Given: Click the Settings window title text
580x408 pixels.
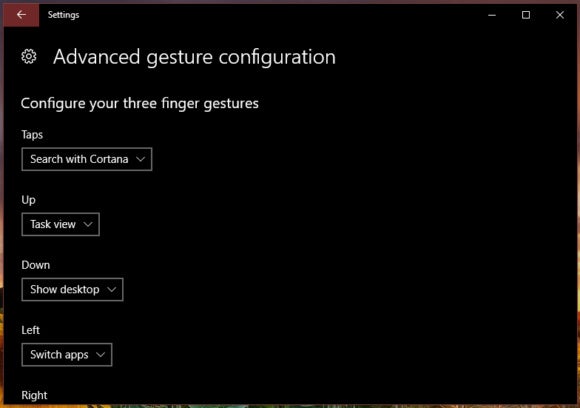Looking at the screenshot, I should (63, 15).
